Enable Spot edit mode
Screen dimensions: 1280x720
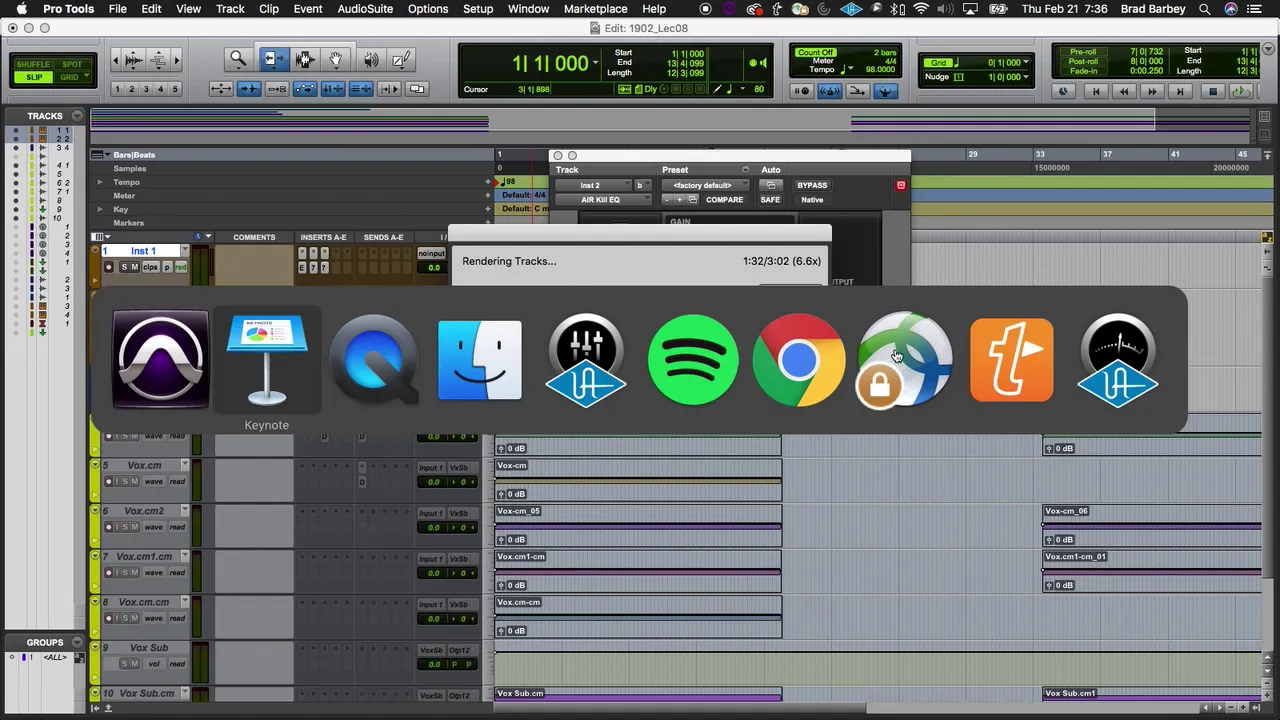point(72,64)
